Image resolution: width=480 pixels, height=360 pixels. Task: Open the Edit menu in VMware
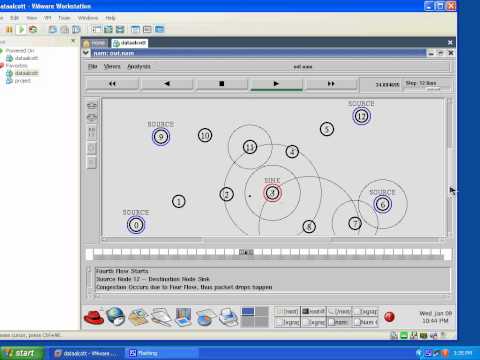coord(14,18)
